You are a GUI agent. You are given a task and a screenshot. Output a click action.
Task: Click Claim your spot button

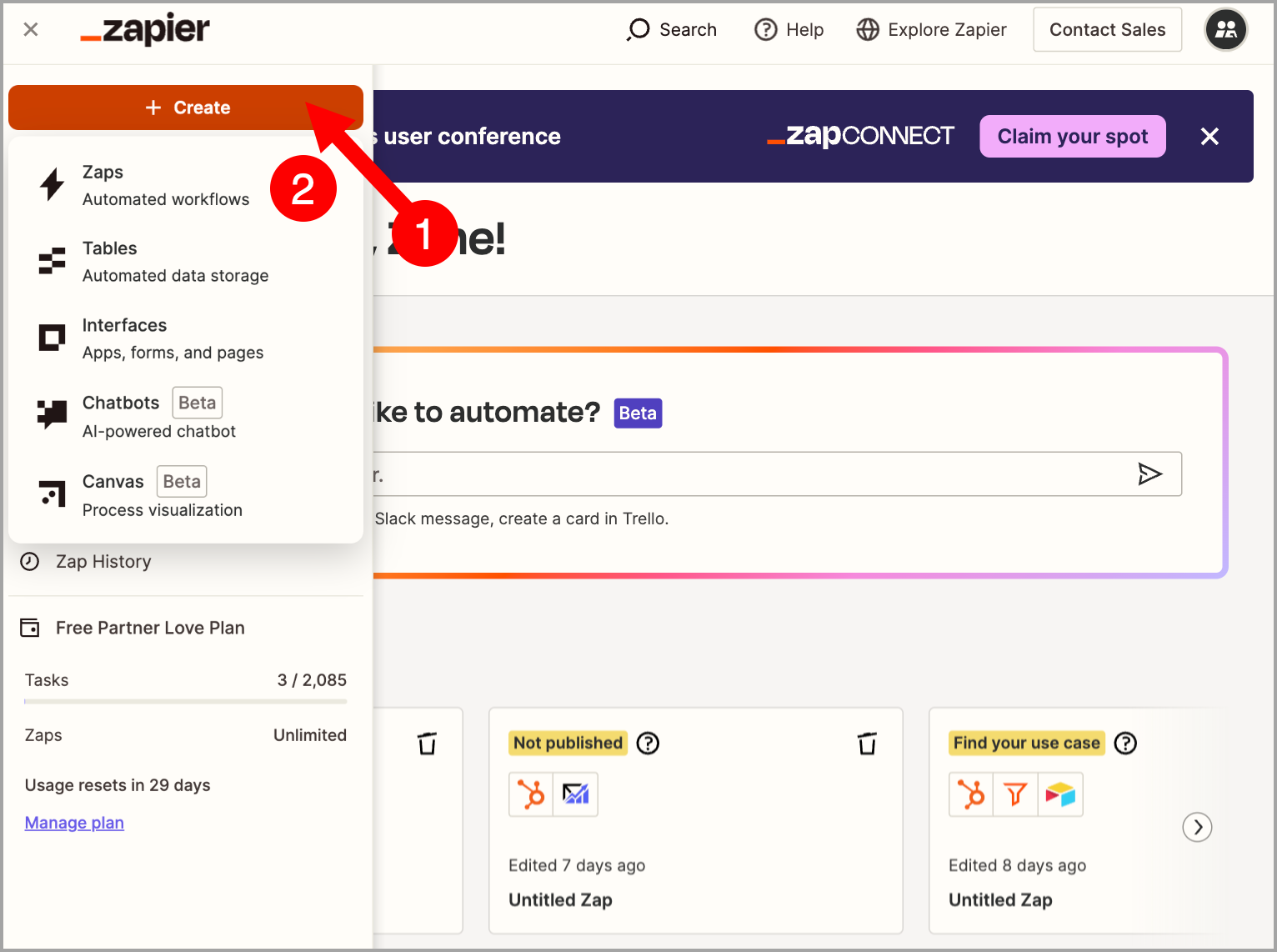(1073, 137)
